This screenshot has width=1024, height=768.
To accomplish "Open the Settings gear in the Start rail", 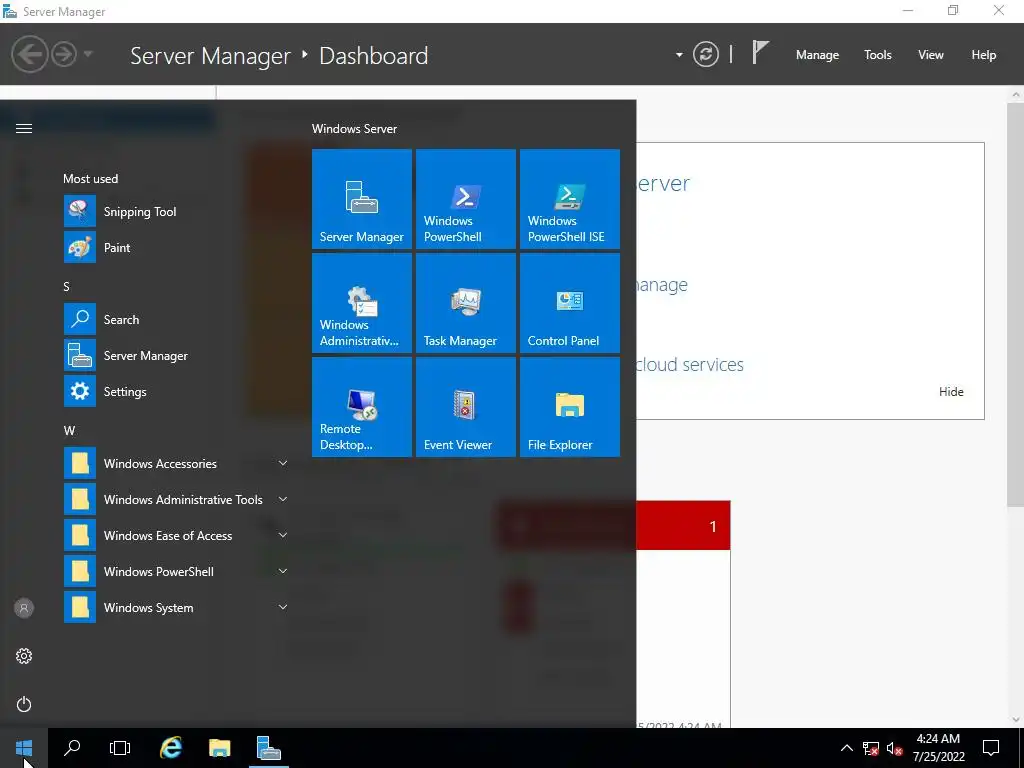I will [24, 656].
